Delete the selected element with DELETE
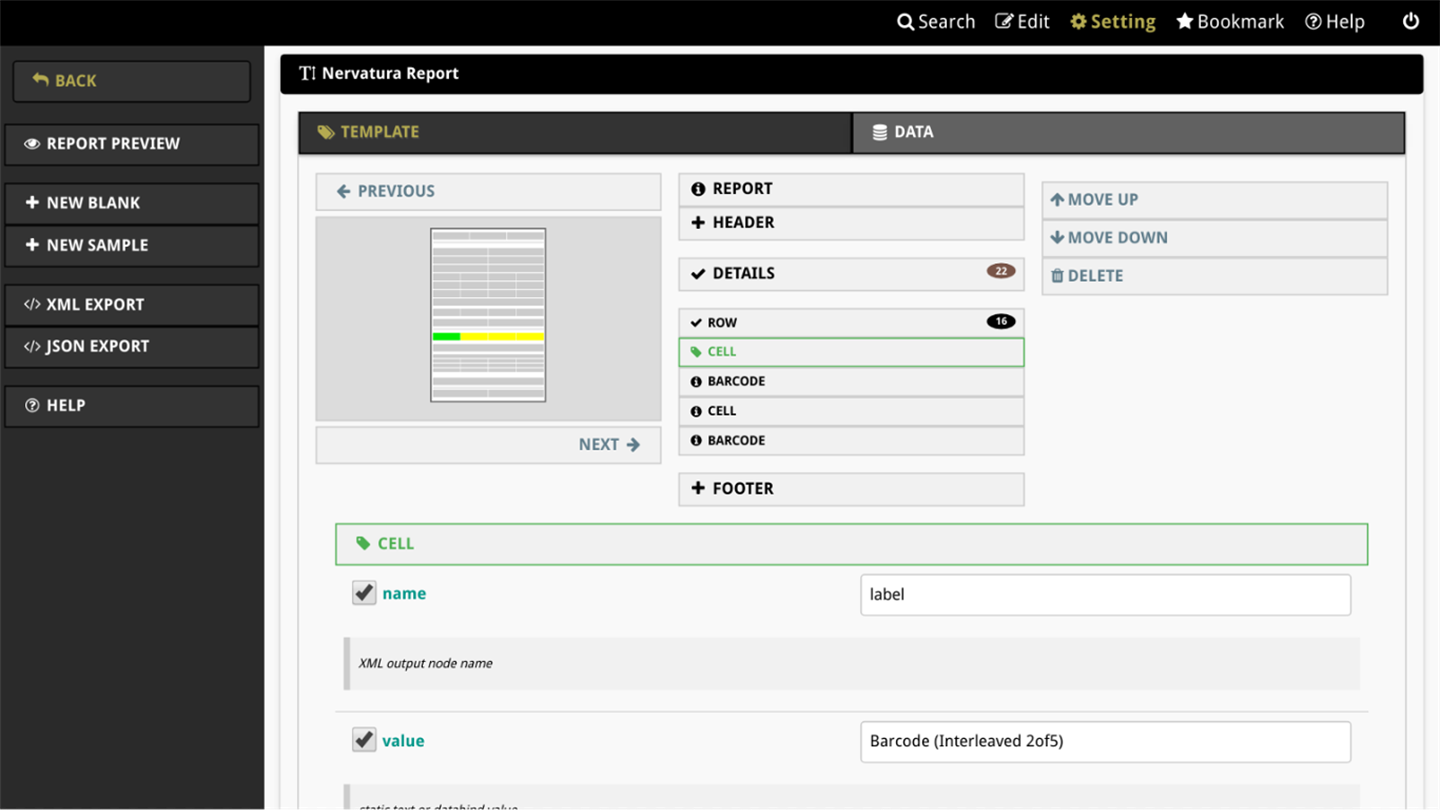Image resolution: width=1440 pixels, height=810 pixels. coord(1214,276)
